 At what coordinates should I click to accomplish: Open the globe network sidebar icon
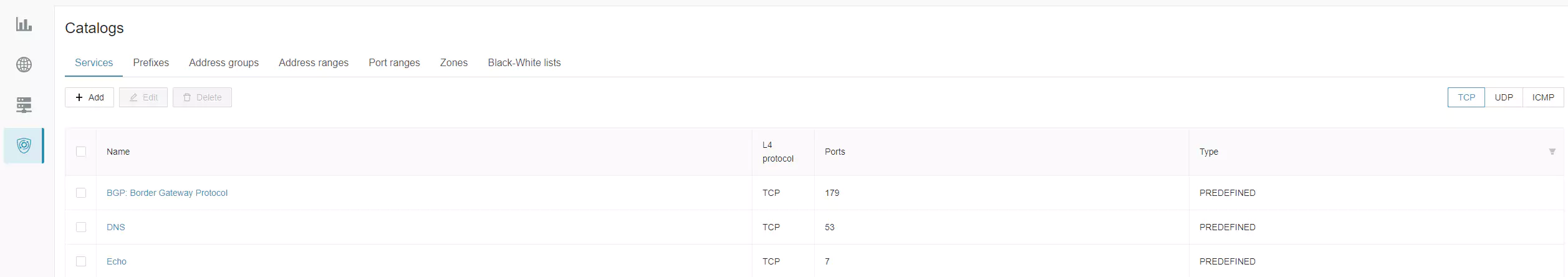tap(24, 65)
